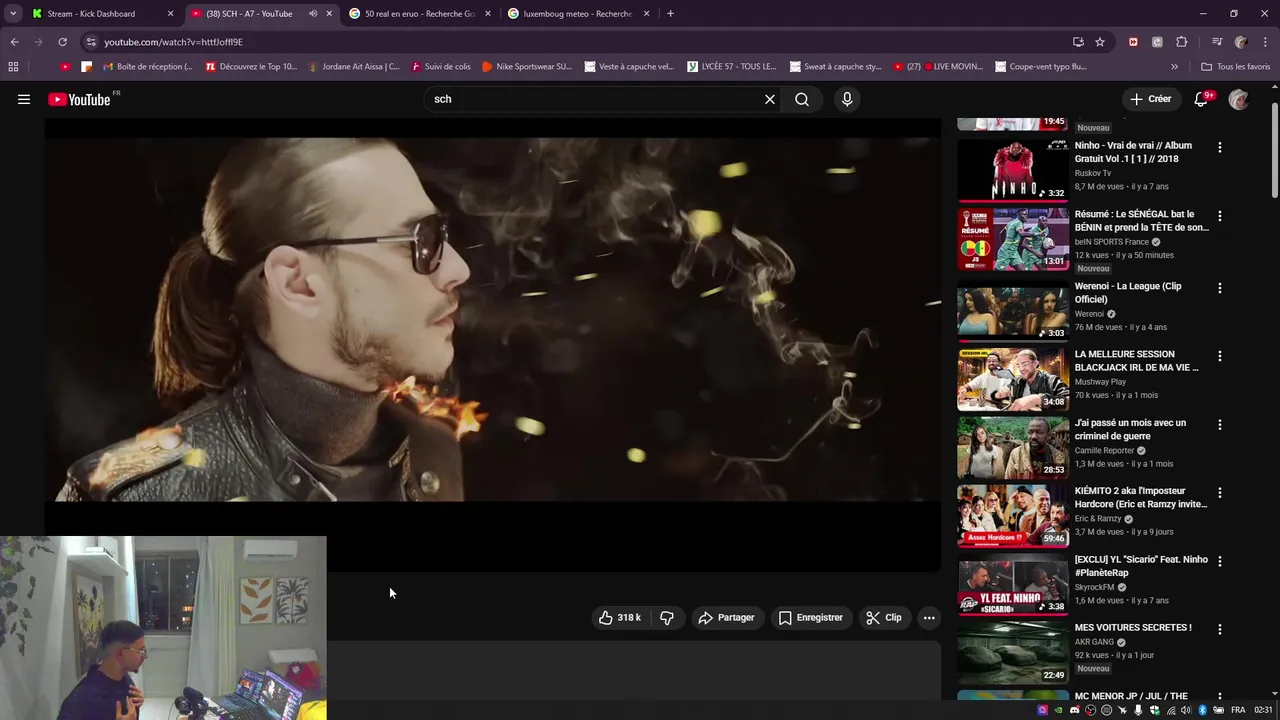Save the video with Enregistrer
Screen dimensions: 1280x720
point(811,617)
